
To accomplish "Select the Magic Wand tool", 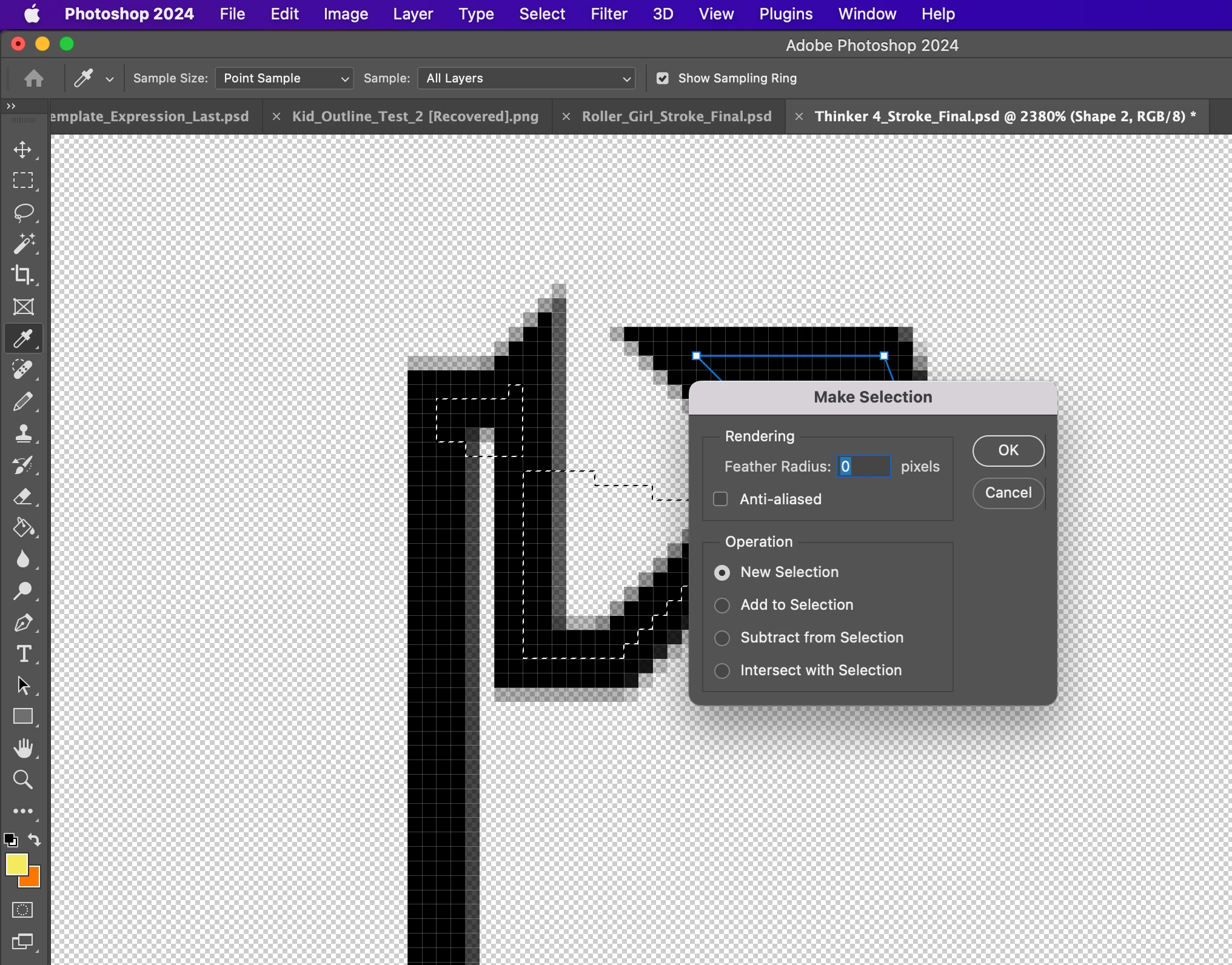I will click(23, 244).
